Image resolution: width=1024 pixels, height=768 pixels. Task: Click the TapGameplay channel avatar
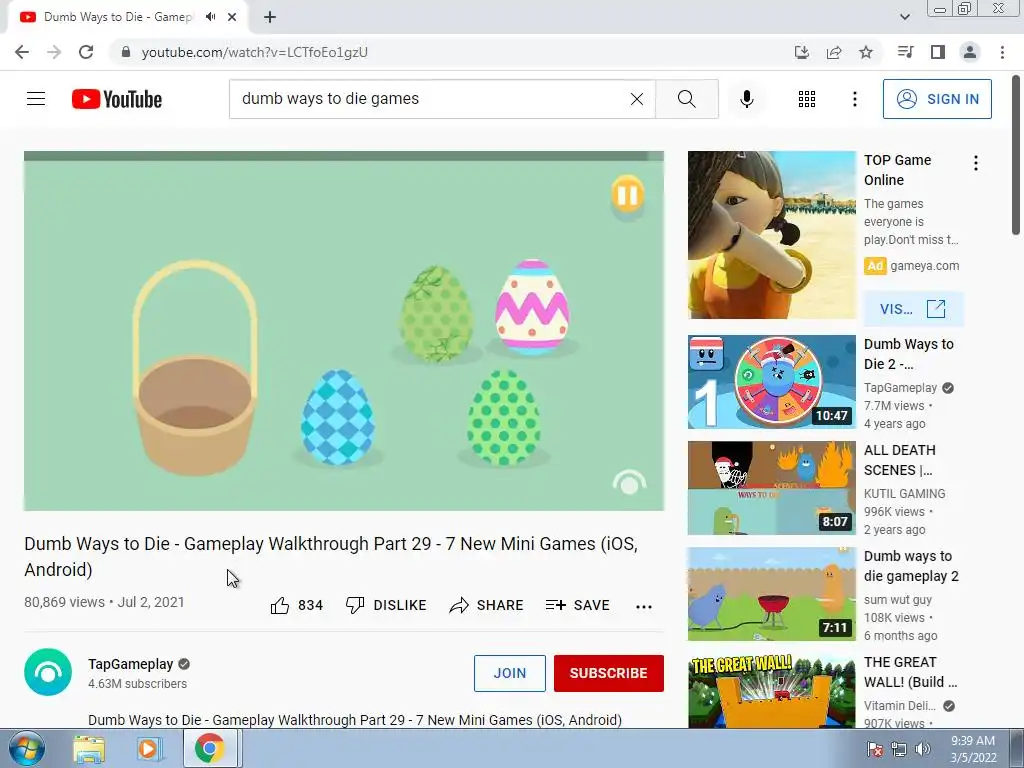(48, 672)
